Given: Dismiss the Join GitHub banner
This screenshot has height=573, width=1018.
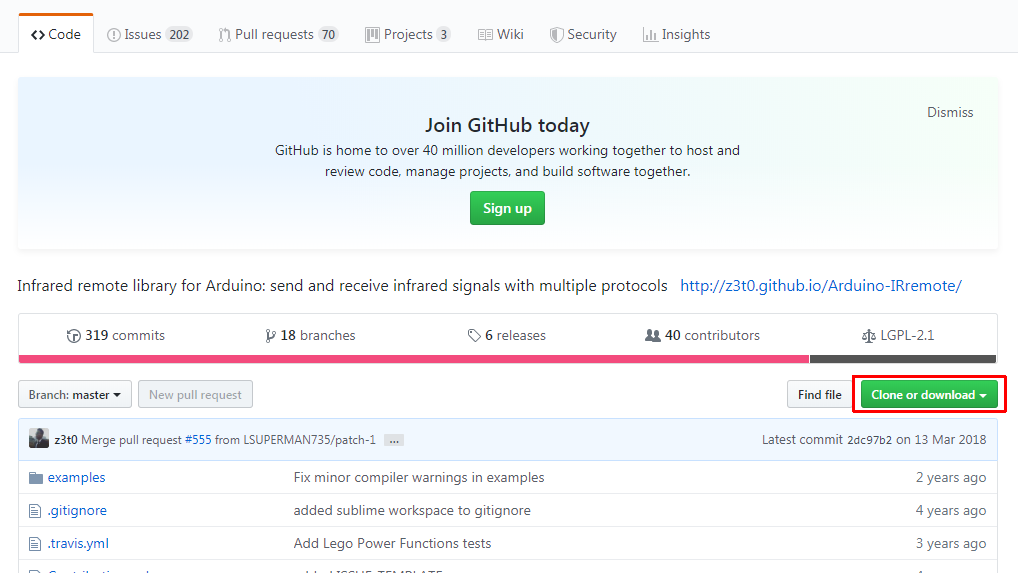Looking at the screenshot, I should pyautogui.click(x=950, y=112).
